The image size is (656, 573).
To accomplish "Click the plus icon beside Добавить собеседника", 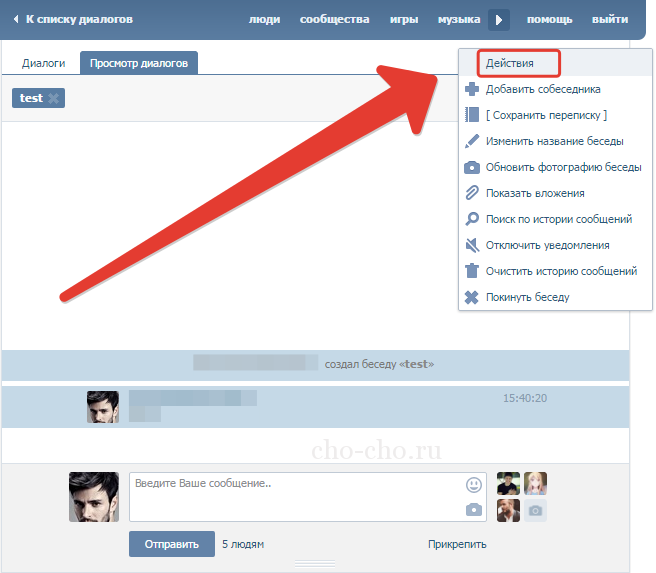I will click(472, 89).
